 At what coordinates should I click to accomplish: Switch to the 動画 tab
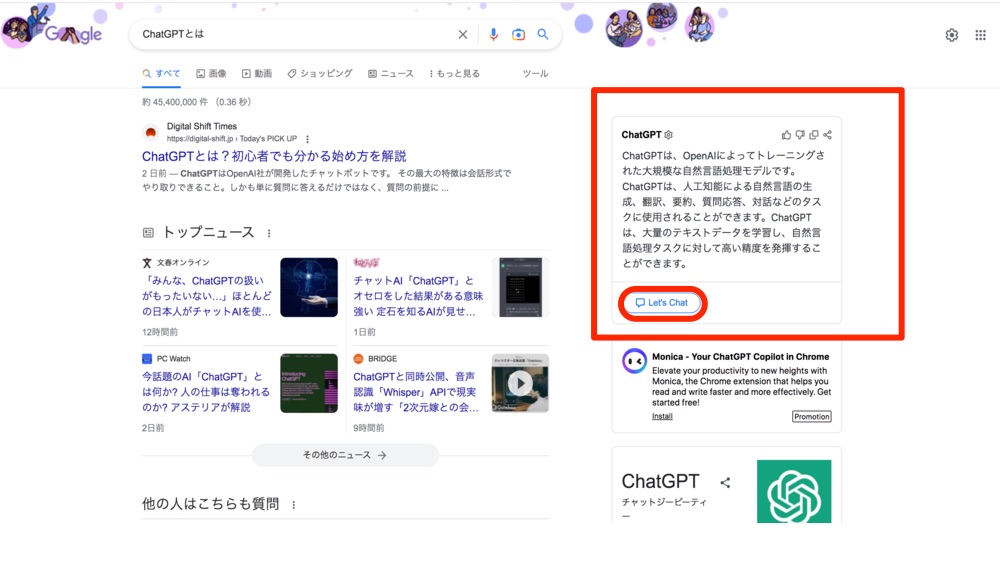[256, 74]
